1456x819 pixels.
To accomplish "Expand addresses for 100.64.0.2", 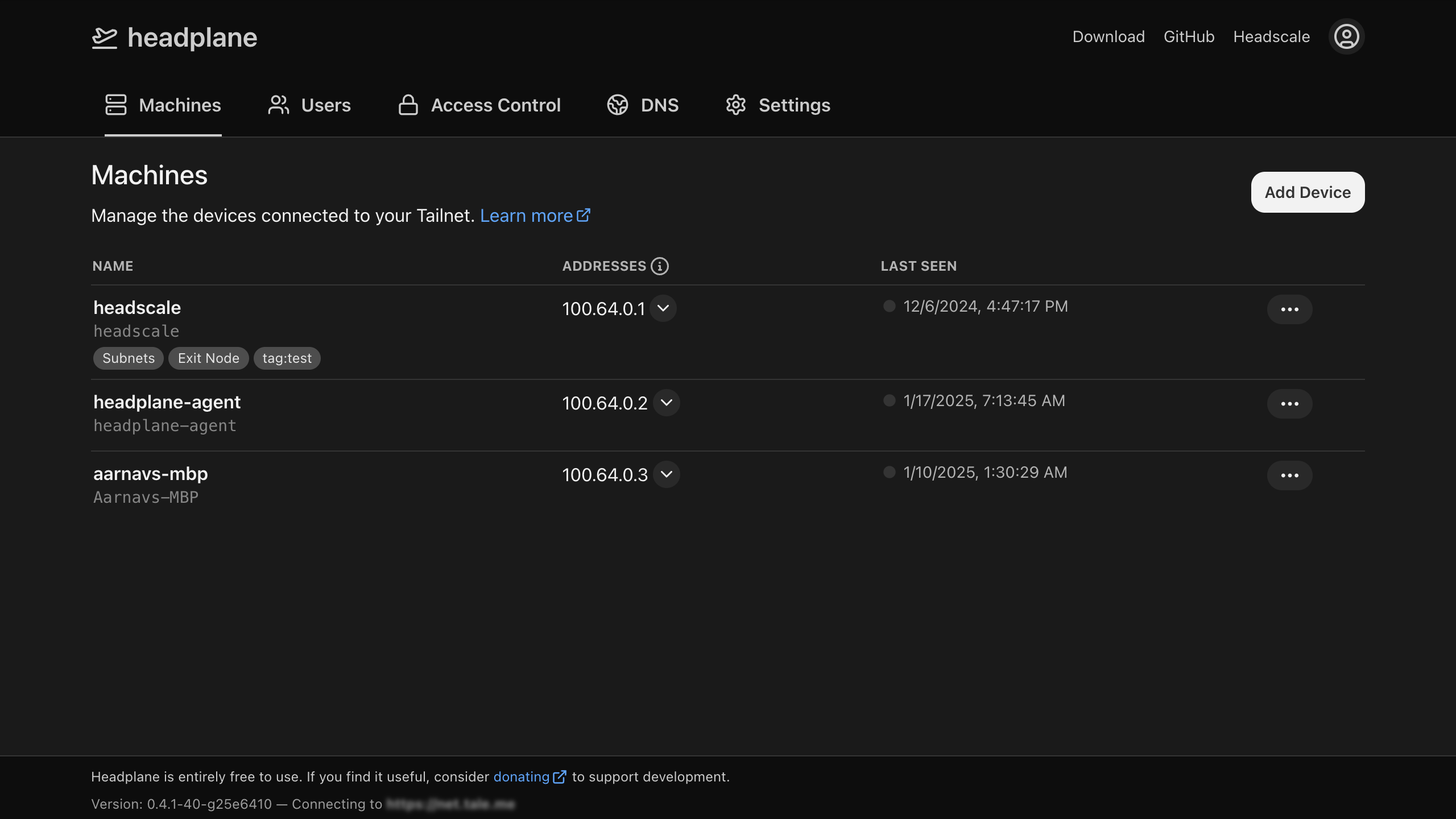I will (x=667, y=403).
